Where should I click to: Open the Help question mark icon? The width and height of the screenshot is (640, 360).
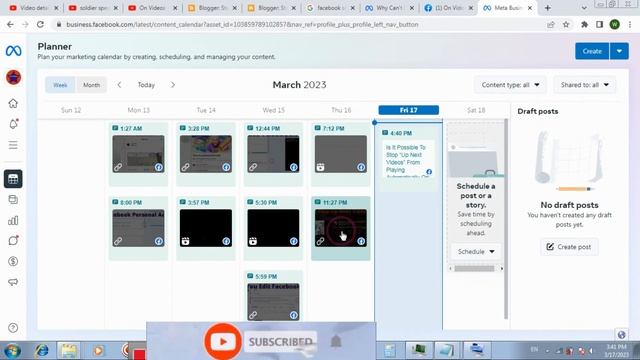13,328
